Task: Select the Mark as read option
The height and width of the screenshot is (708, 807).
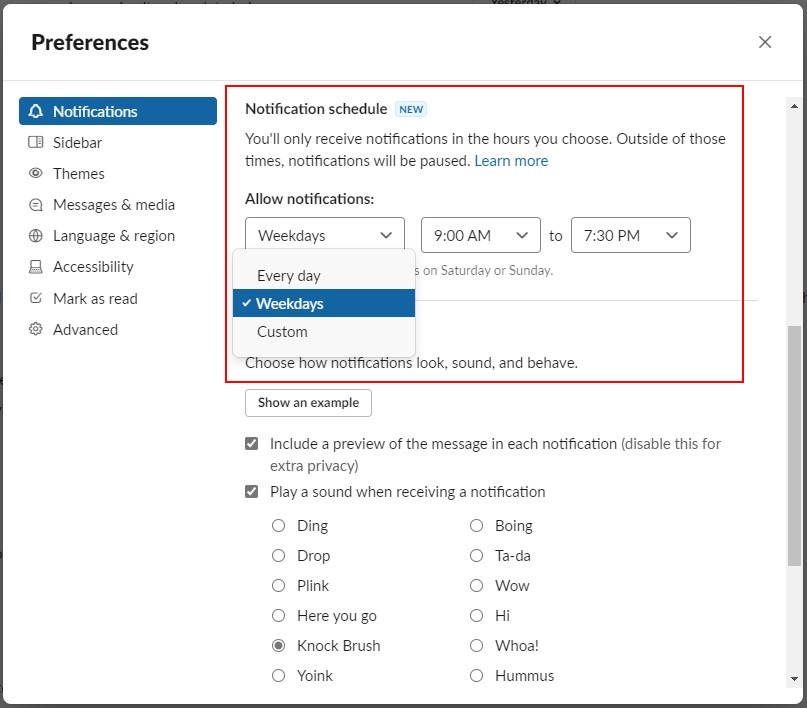Action: click(94, 298)
